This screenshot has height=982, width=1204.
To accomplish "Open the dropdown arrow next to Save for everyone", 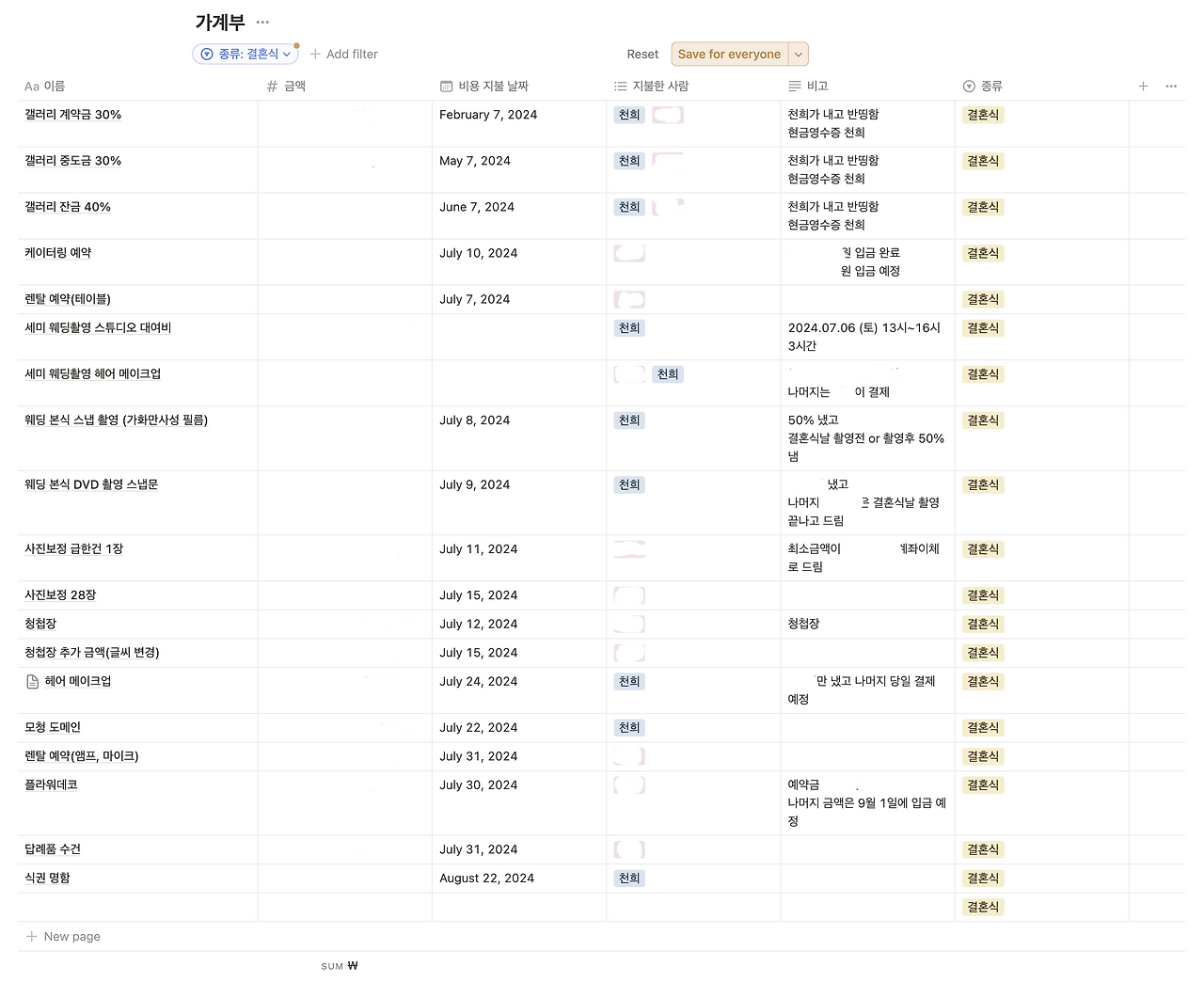I will tap(798, 54).
